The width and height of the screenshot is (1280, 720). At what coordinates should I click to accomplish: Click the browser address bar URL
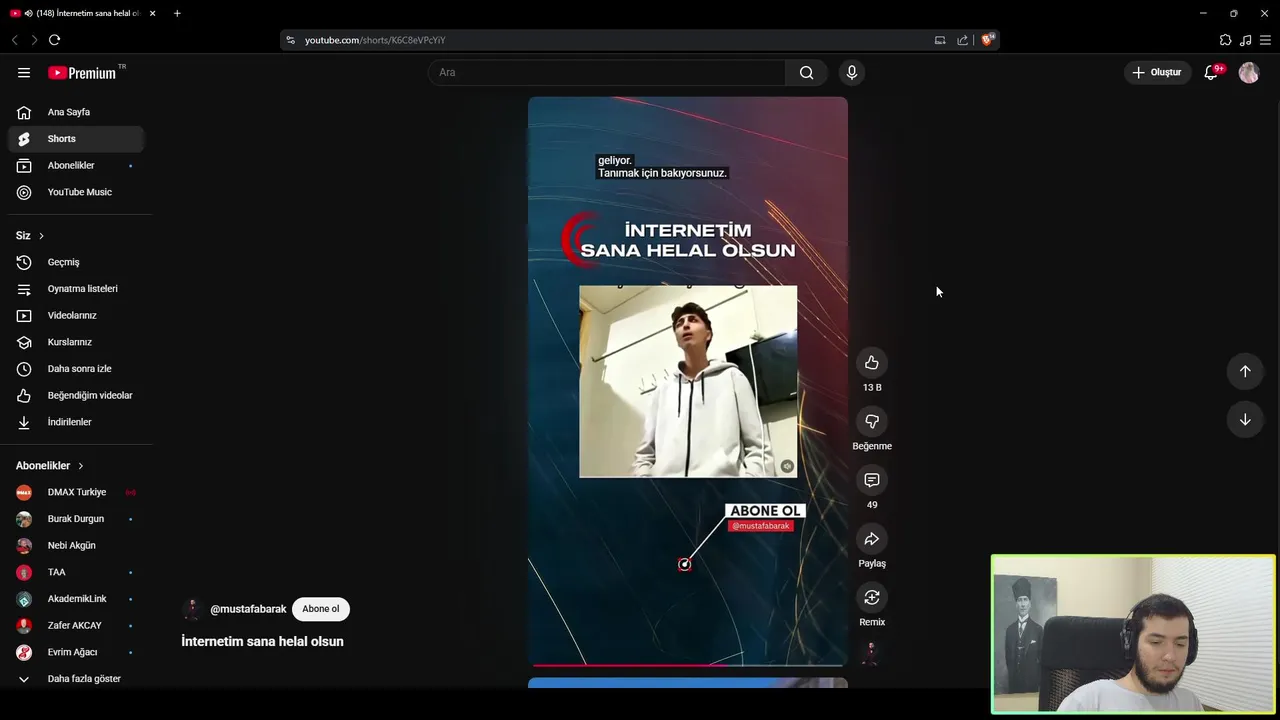tap(375, 40)
